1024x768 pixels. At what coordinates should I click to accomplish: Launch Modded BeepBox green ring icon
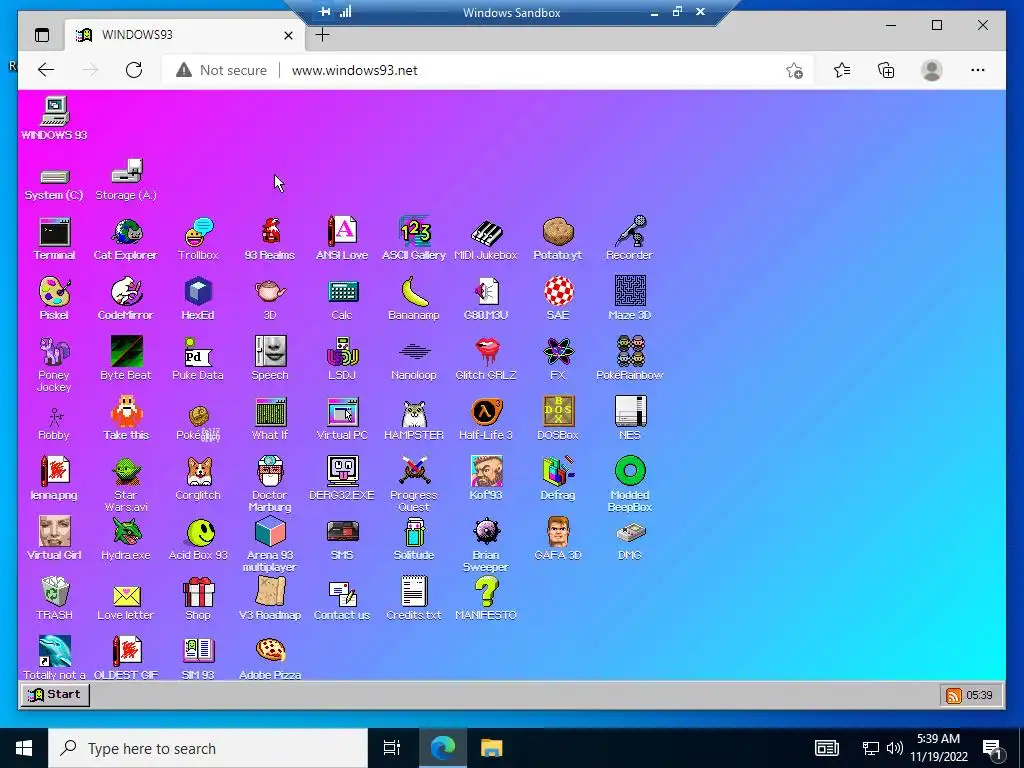pos(630,485)
